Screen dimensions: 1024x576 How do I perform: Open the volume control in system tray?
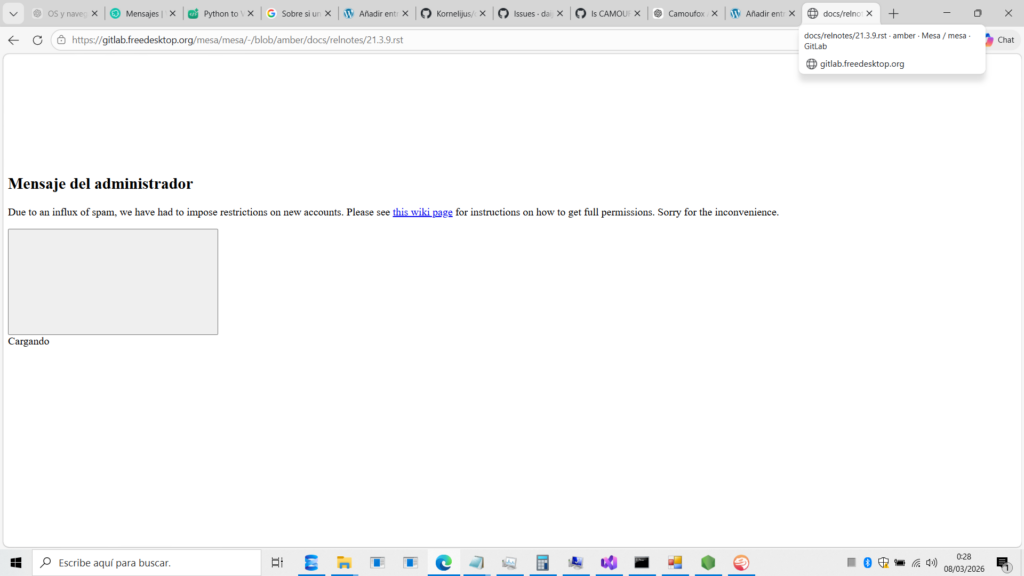pos(932,563)
